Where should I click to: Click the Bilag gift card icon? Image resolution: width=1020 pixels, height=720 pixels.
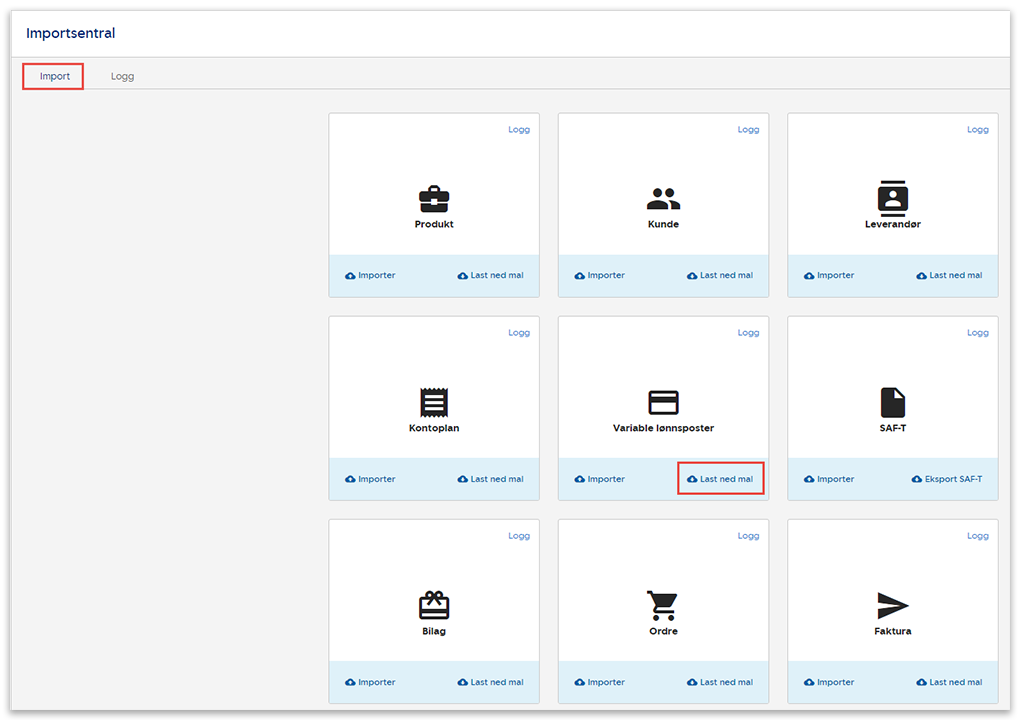(x=434, y=605)
